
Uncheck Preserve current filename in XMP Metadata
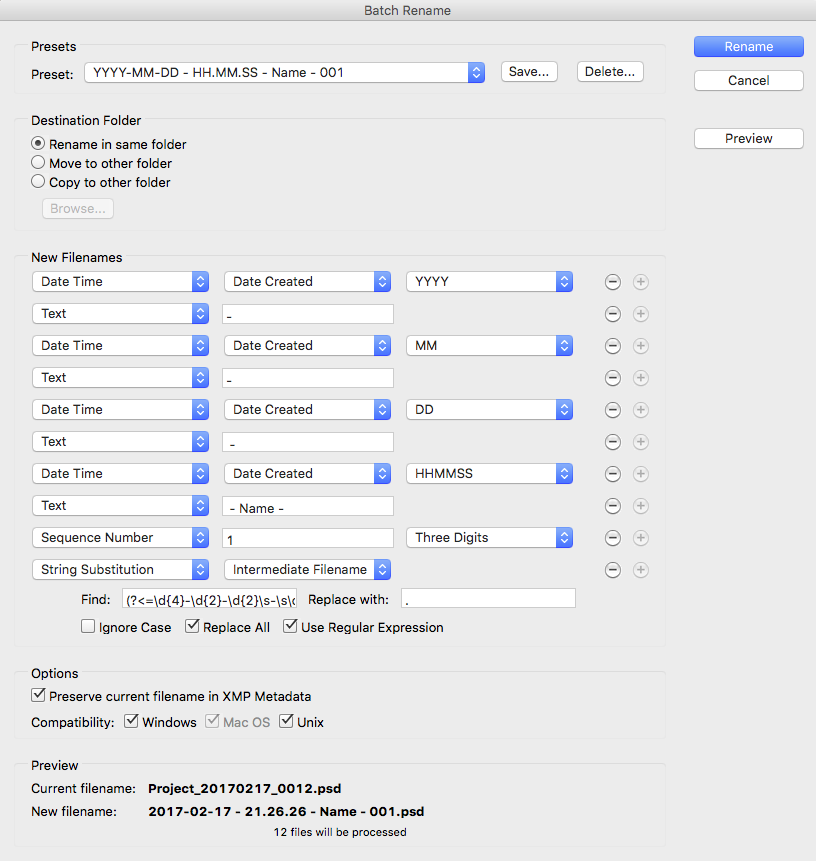pos(39,696)
